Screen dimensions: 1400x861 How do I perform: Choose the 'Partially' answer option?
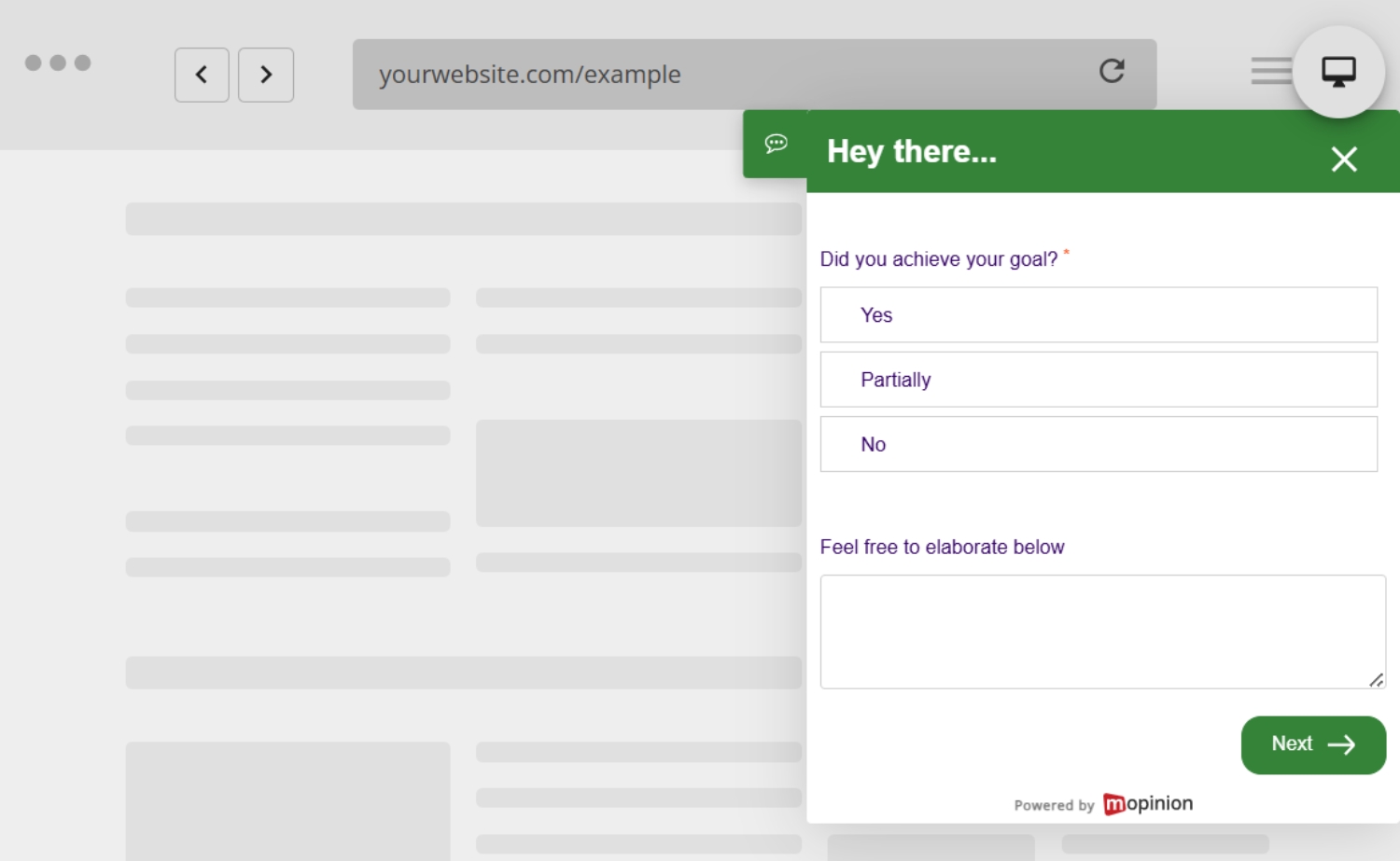point(1098,380)
